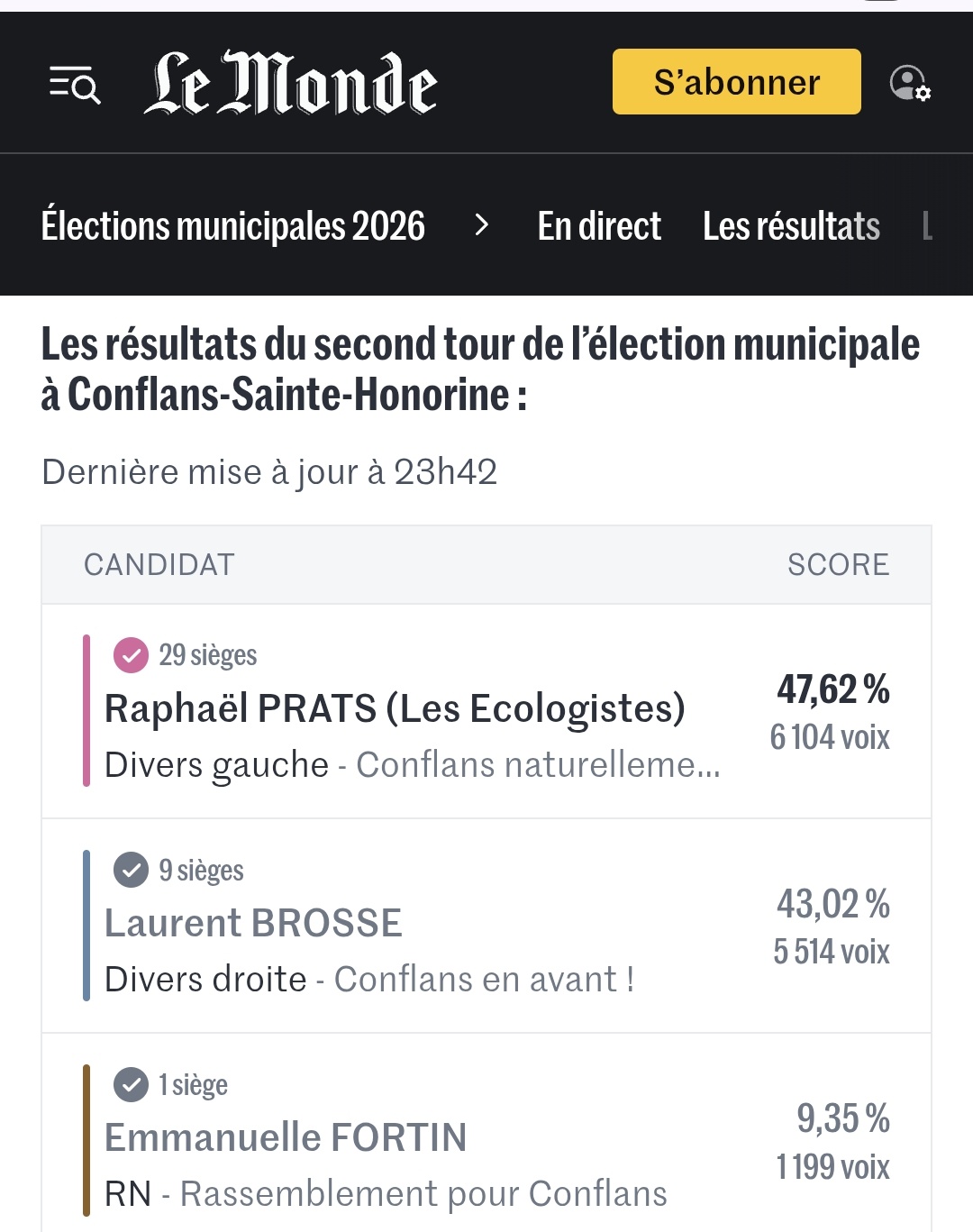Select the partially visible tab after Les résultats
This screenshot has width=973, height=1232.
coord(927,225)
